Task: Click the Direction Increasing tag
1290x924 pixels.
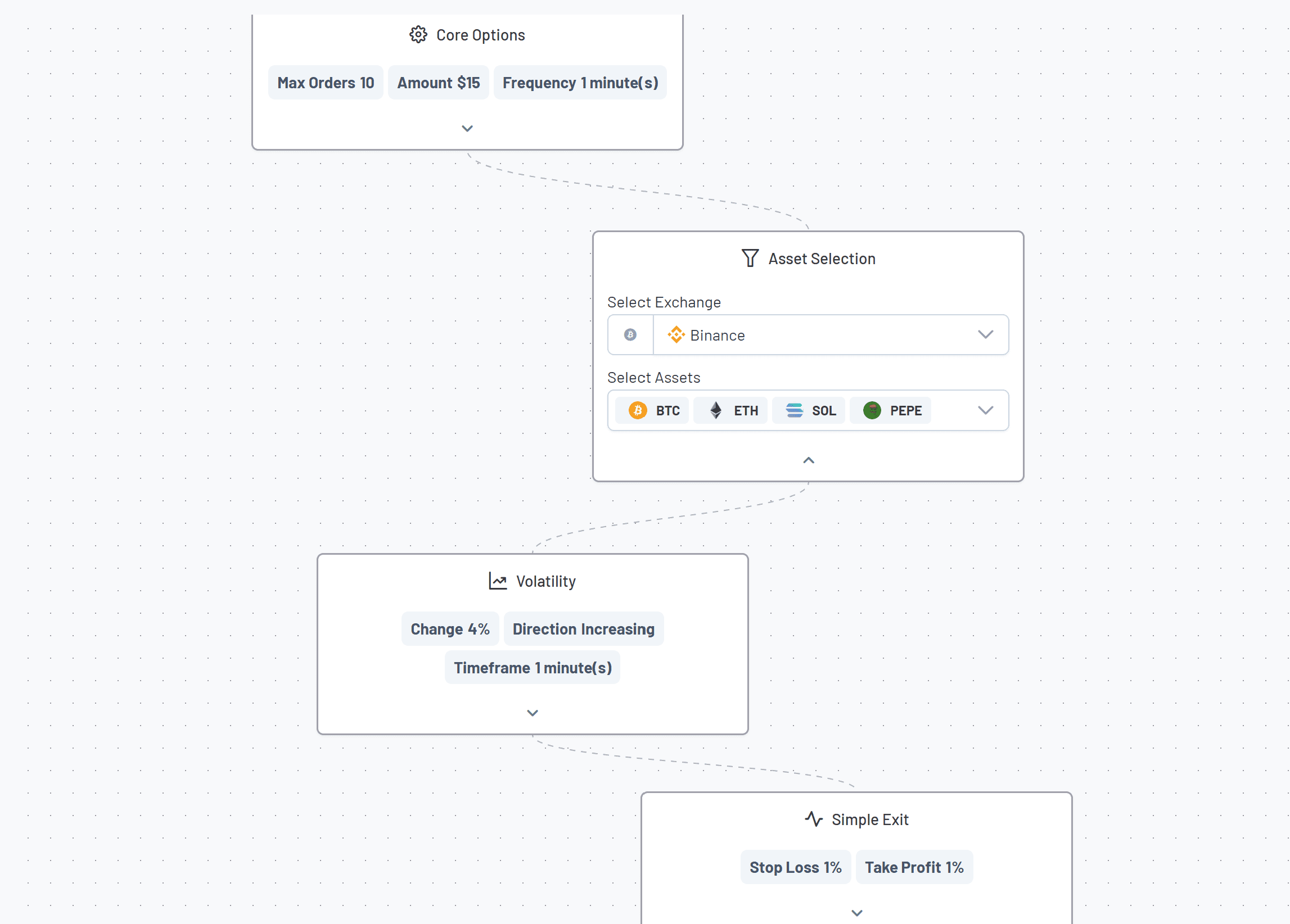Action: pyautogui.click(x=583, y=629)
